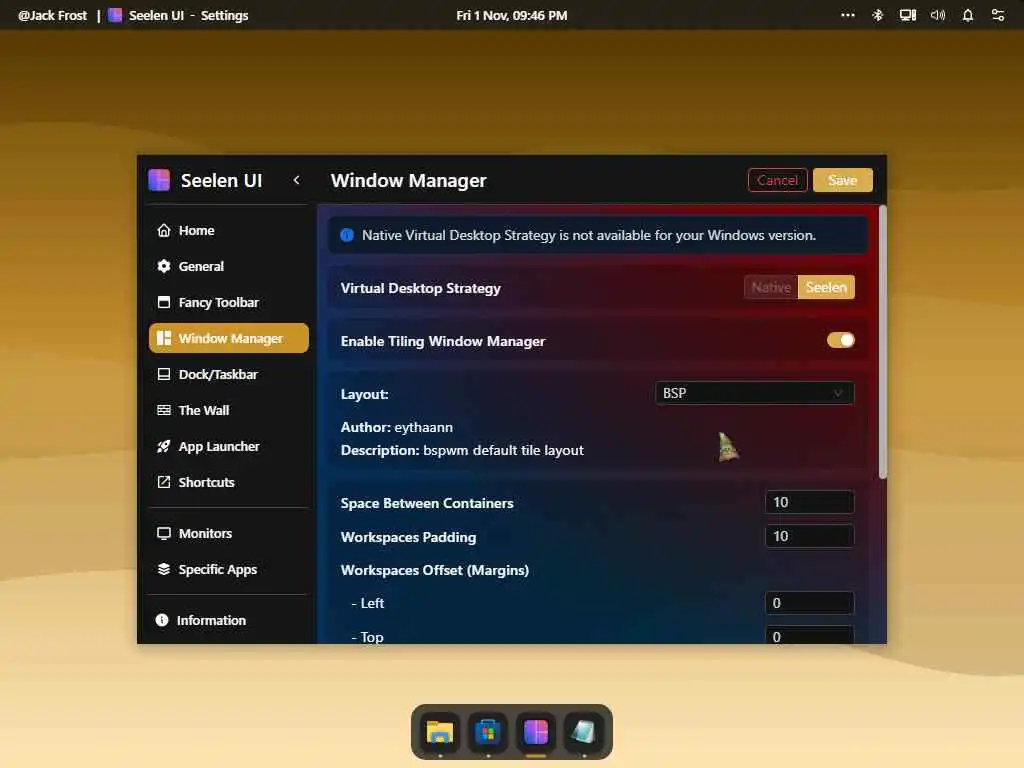Launch File Explorer from the dock
The image size is (1024, 768).
(440, 732)
